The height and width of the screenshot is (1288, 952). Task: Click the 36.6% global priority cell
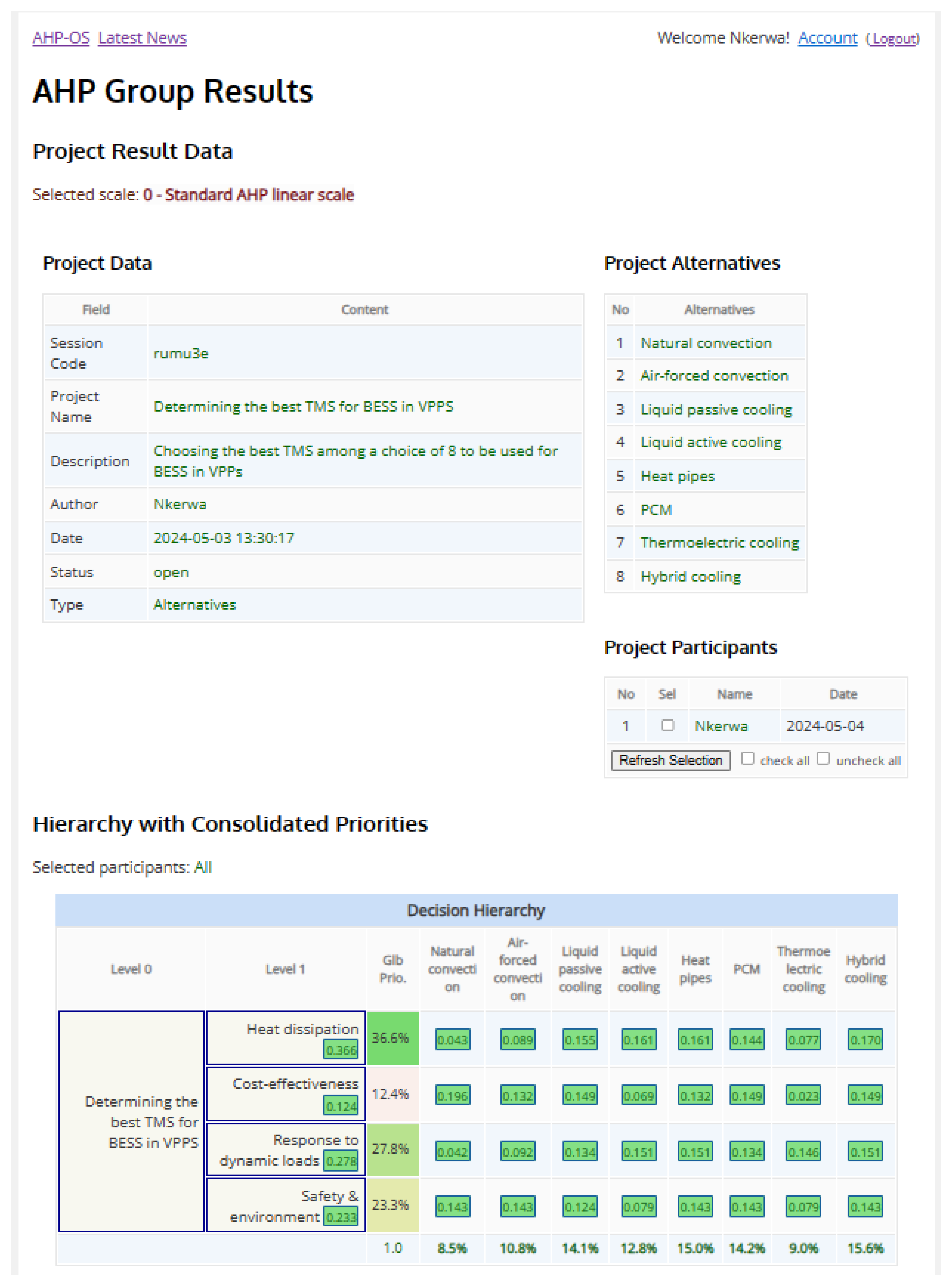(392, 1038)
